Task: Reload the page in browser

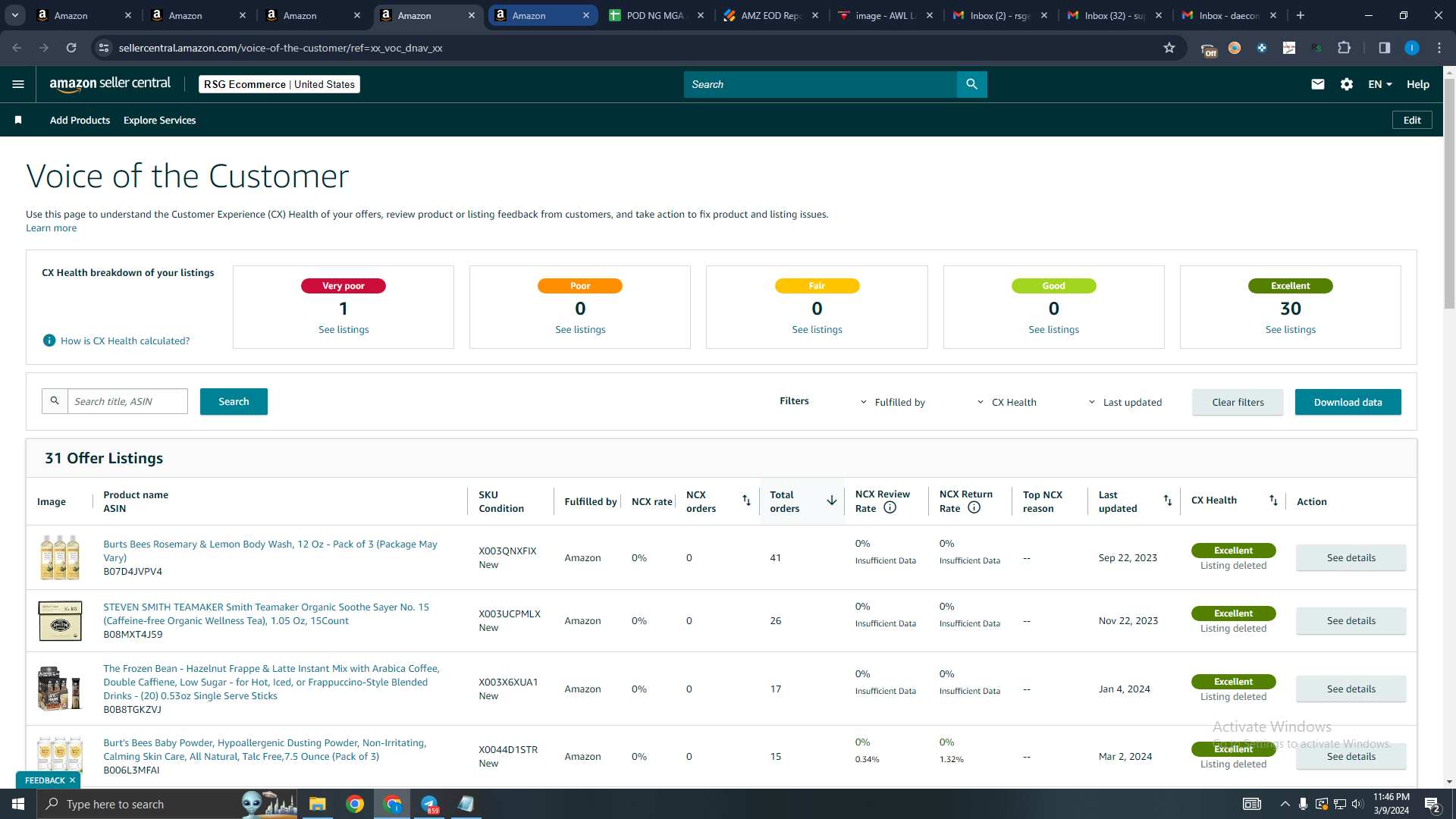Action: 71,48
